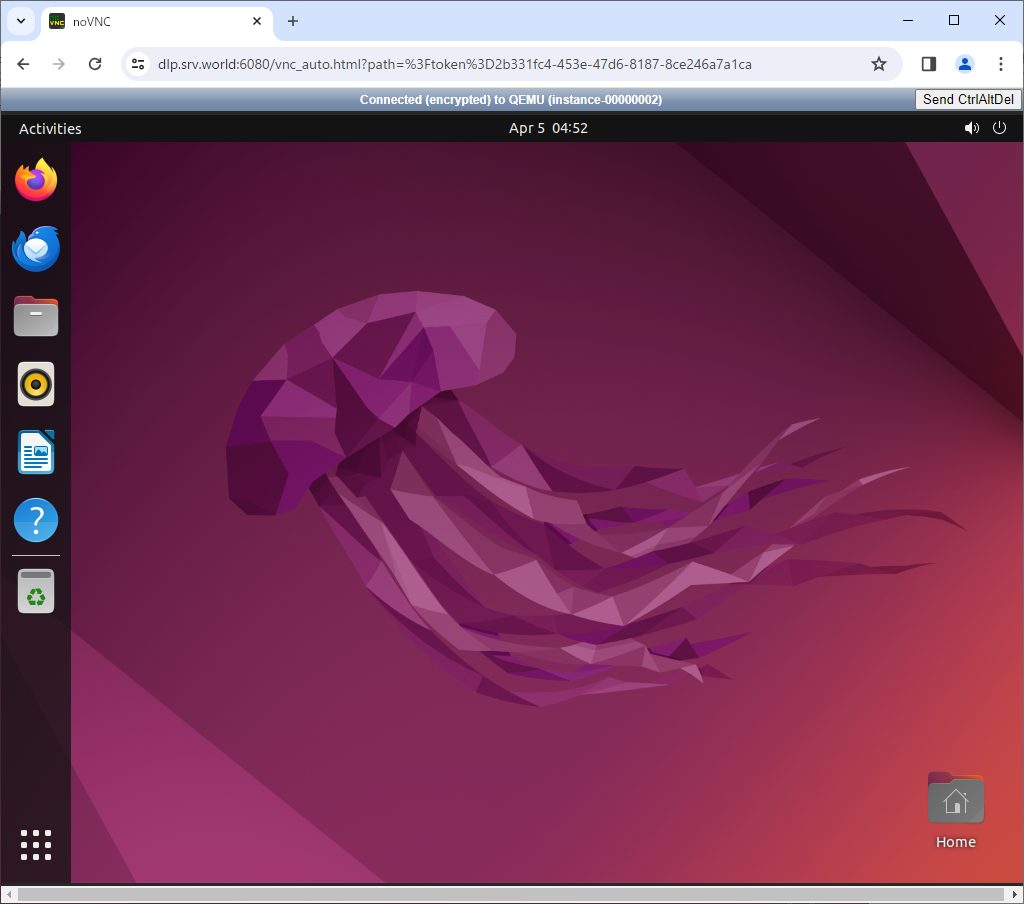Viewport: 1024px width, 904px height.
Task: Click the Send CtrlAltDel button
Action: (x=968, y=99)
